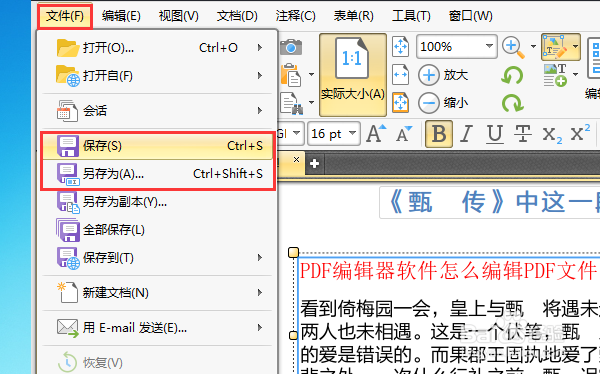
Task: Click the paste clipboard icon
Action: pos(292,74)
